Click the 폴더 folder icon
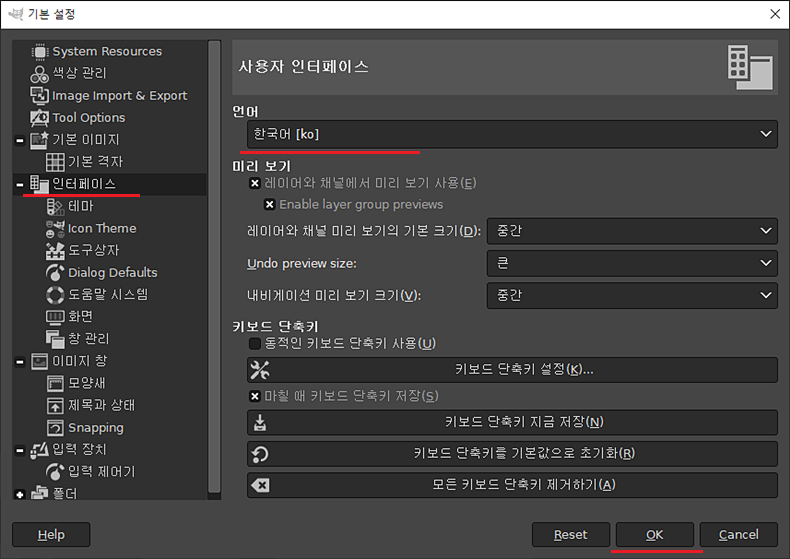790x559 pixels. (x=39, y=493)
